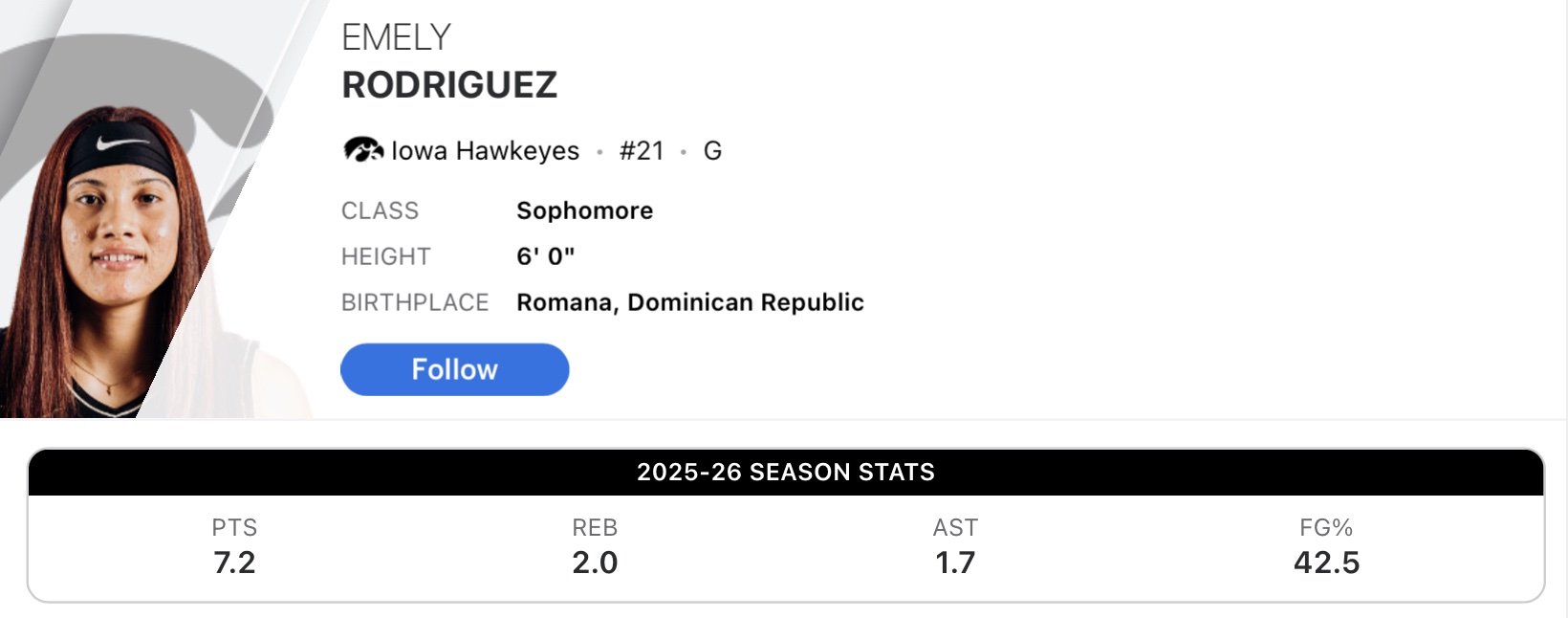The width and height of the screenshot is (1568, 618).
Task: Click the 2.0 rebounds value
Action: point(595,563)
